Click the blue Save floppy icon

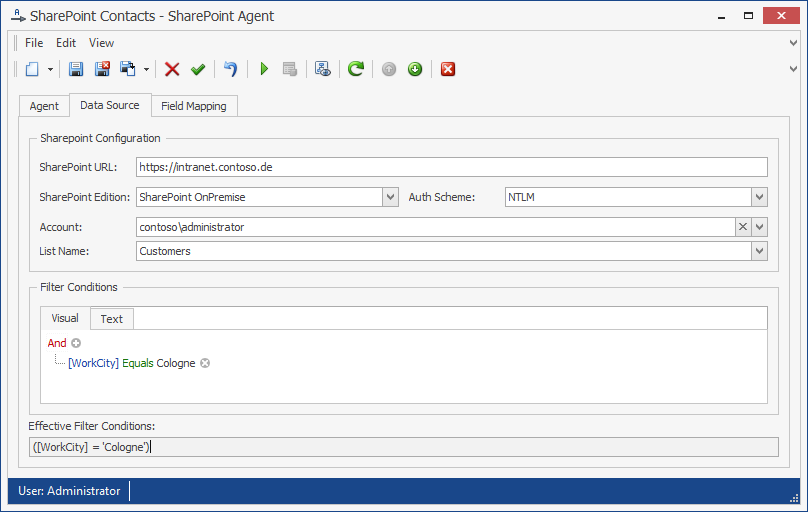(76, 69)
